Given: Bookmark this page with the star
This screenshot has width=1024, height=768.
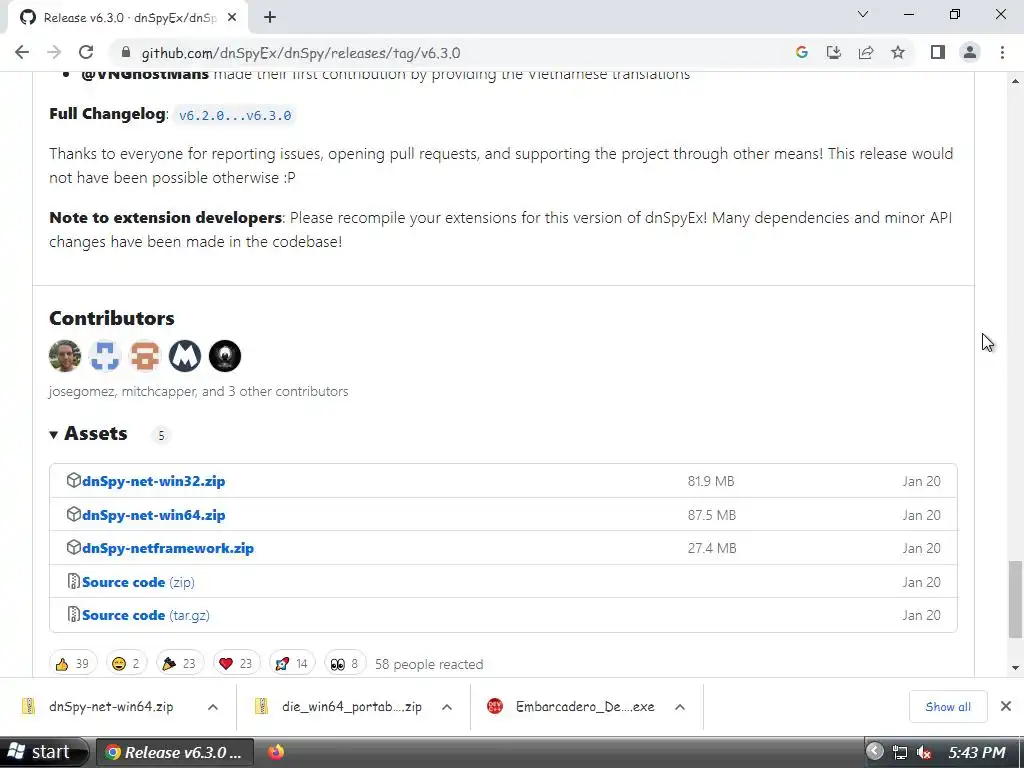Looking at the screenshot, I should pos(898,52).
